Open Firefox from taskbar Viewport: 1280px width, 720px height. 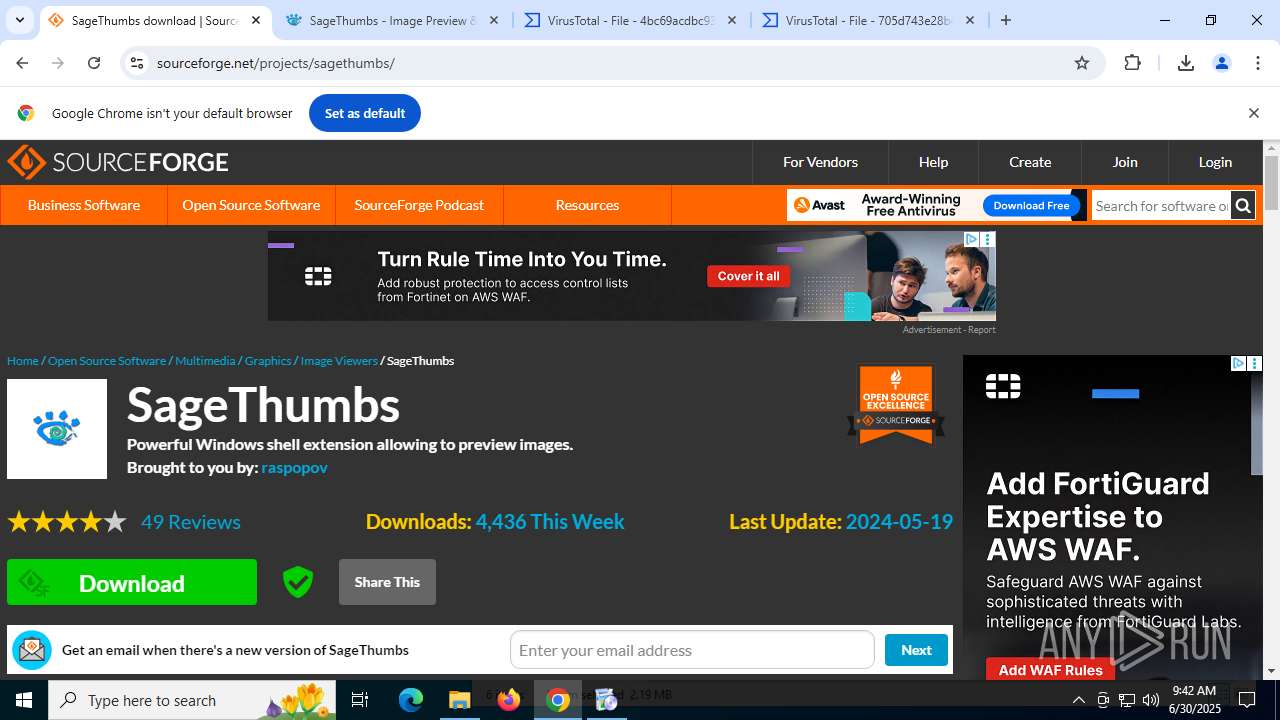click(x=509, y=700)
